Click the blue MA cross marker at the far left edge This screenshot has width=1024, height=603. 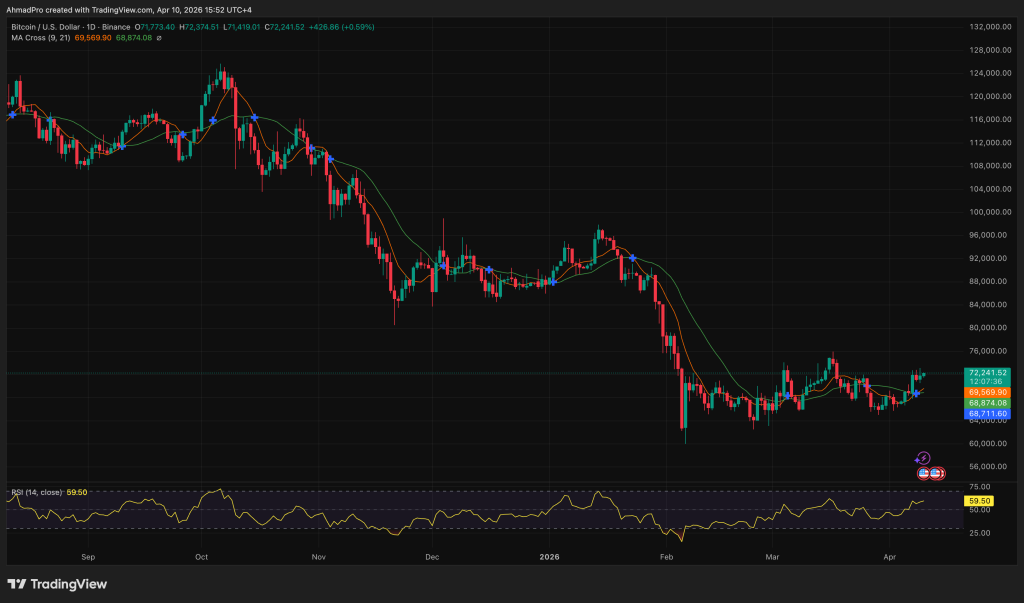(11, 115)
